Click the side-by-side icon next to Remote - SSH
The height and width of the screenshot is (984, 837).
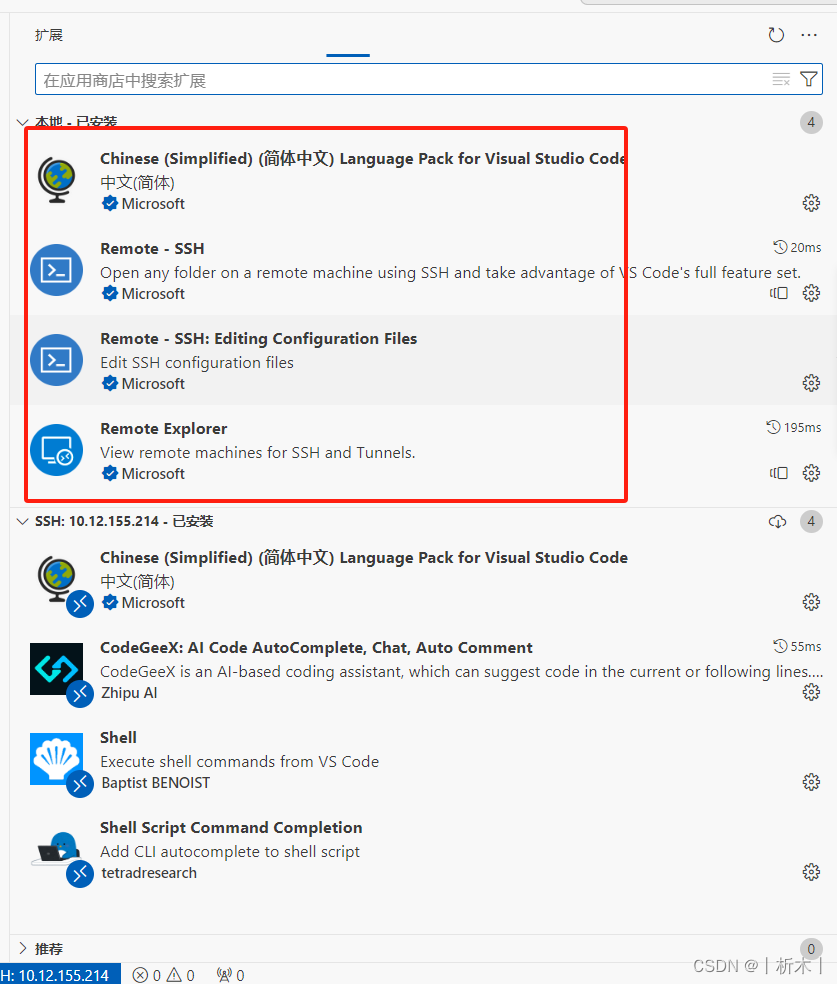click(x=779, y=293)
